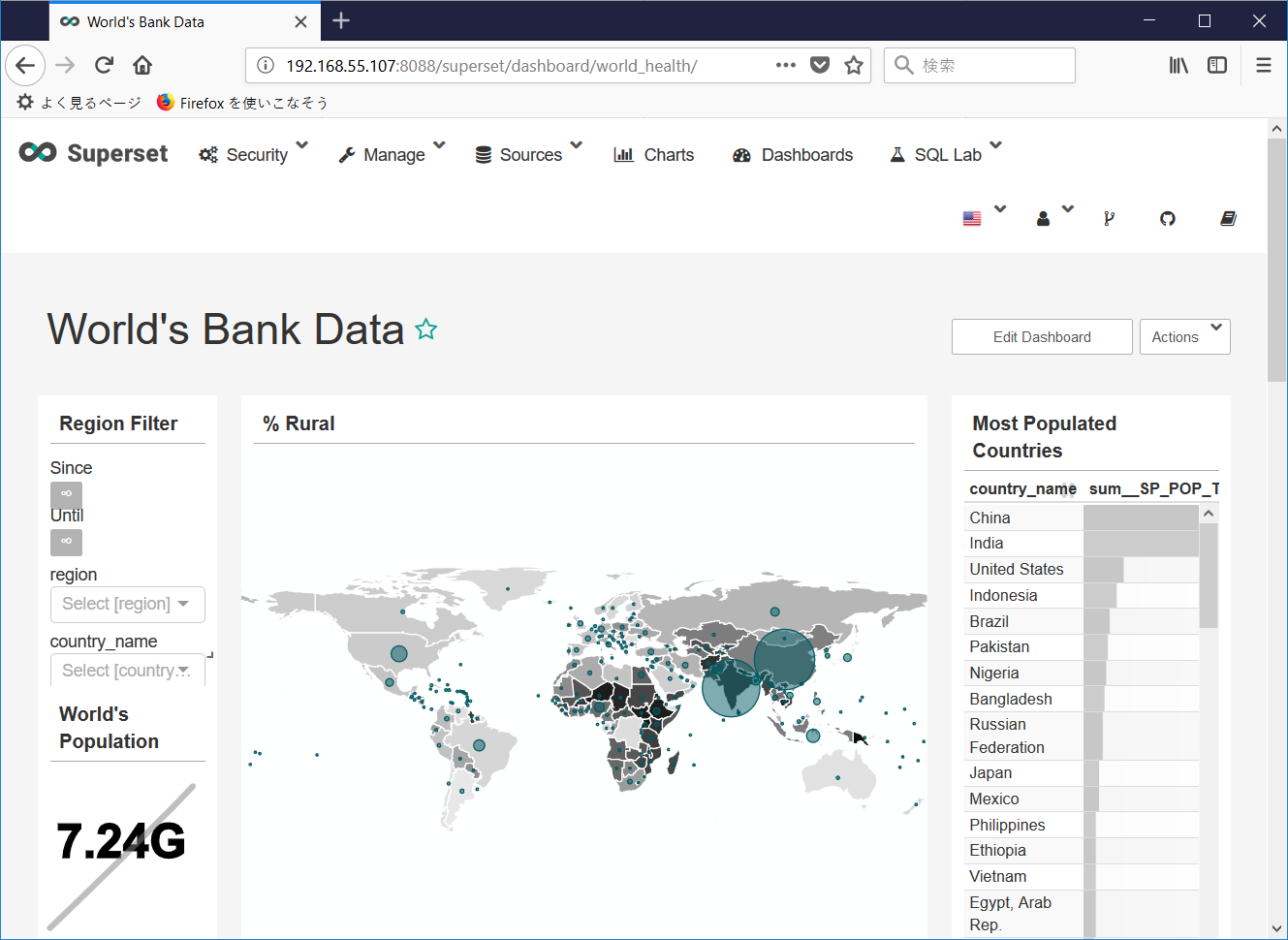This screenshot has width=1288, height=940.
Task: Click the Firefox search input field
Action: [990, 65]
